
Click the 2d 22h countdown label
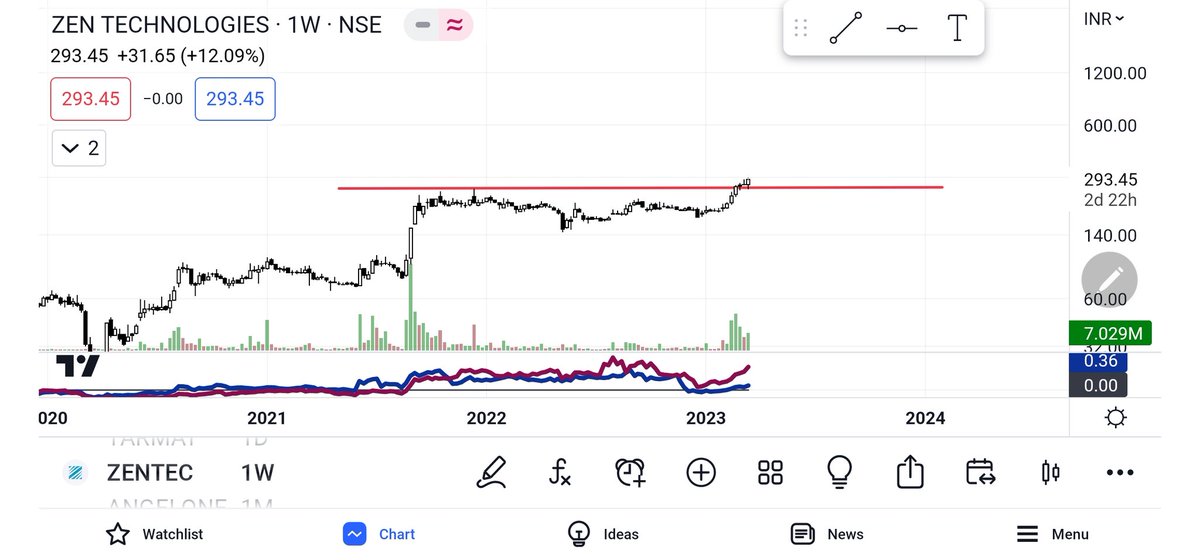(x=1110, y=200)
